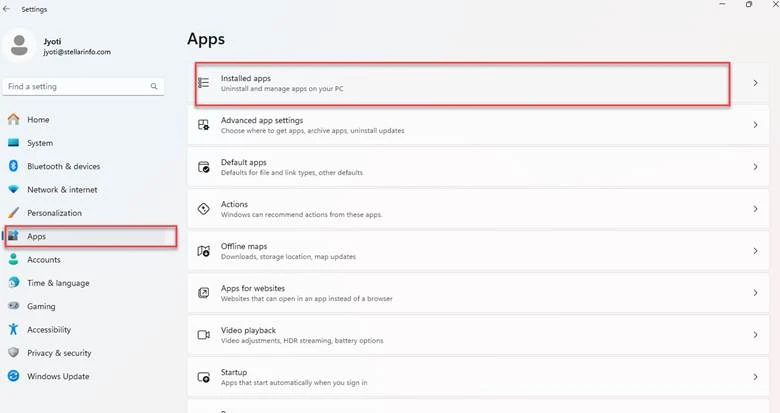Click the Accessibility icon in sidebar

pyautogui.click(x=14, y=329)
